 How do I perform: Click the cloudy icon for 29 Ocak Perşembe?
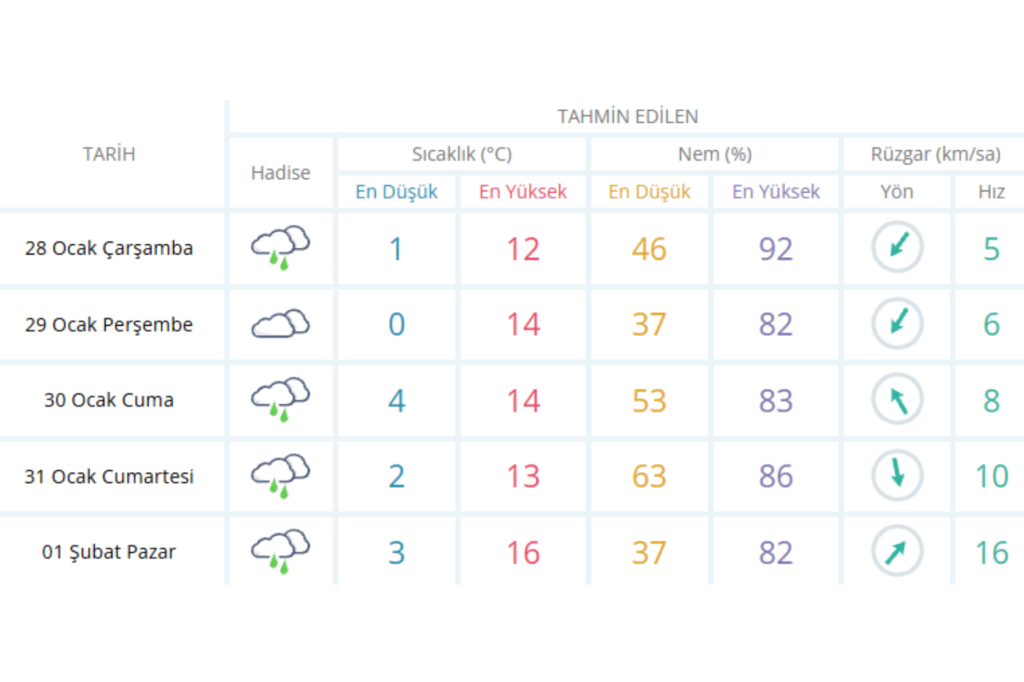coord(280,324)
